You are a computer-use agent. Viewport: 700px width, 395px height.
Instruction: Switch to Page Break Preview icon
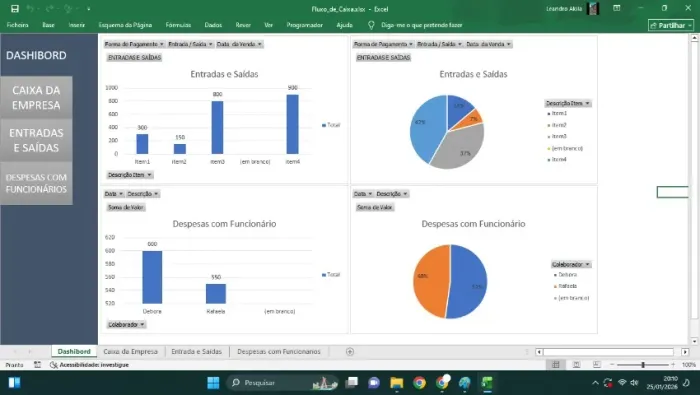596,365
